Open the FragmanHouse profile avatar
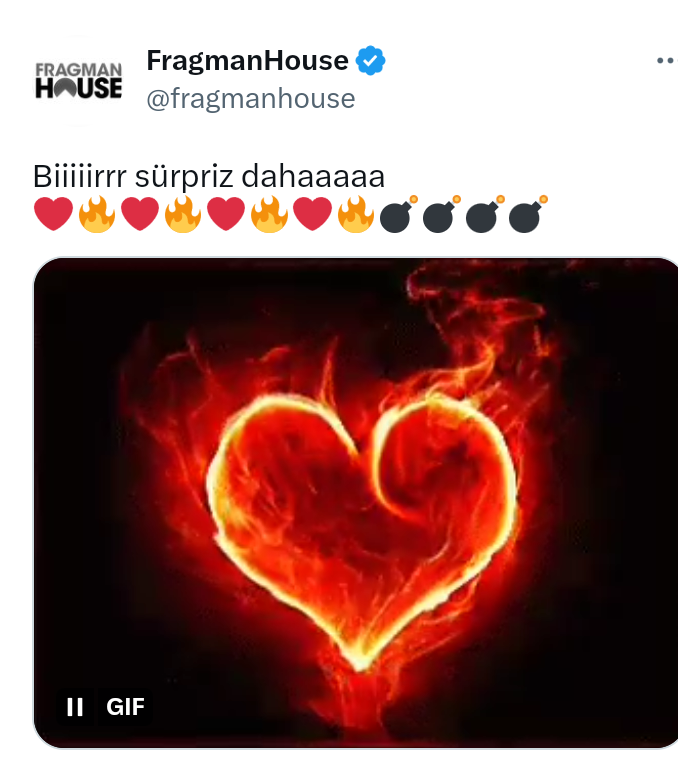This screenshot has height=782, width=678. point(78,80)
